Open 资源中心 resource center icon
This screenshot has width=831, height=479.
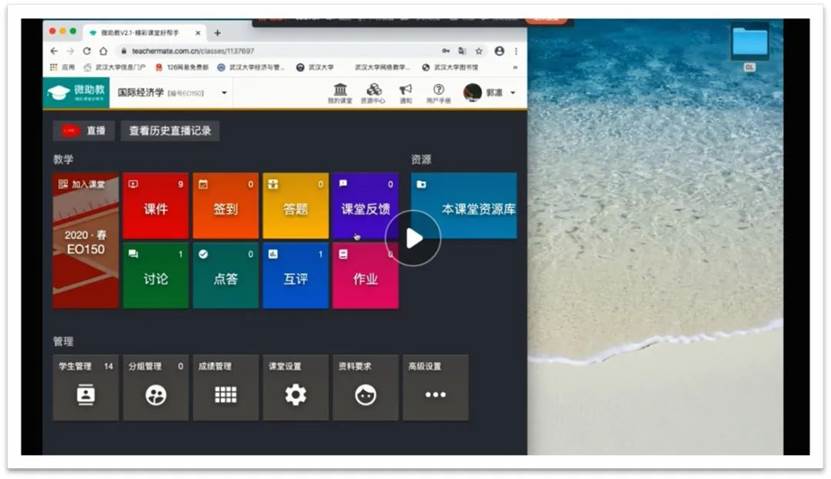point(373,93)
